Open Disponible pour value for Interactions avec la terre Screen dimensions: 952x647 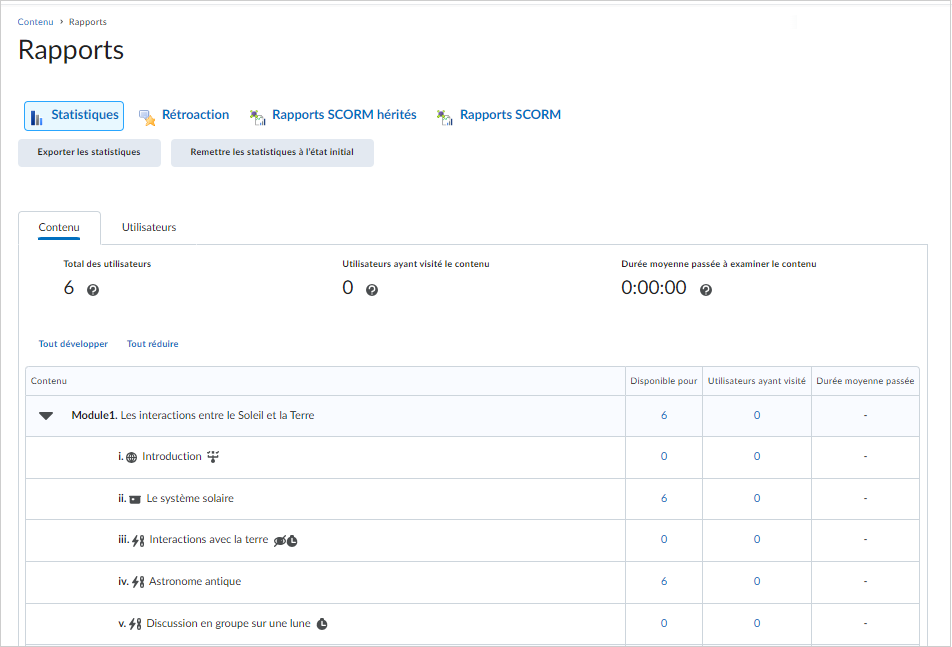664,540
